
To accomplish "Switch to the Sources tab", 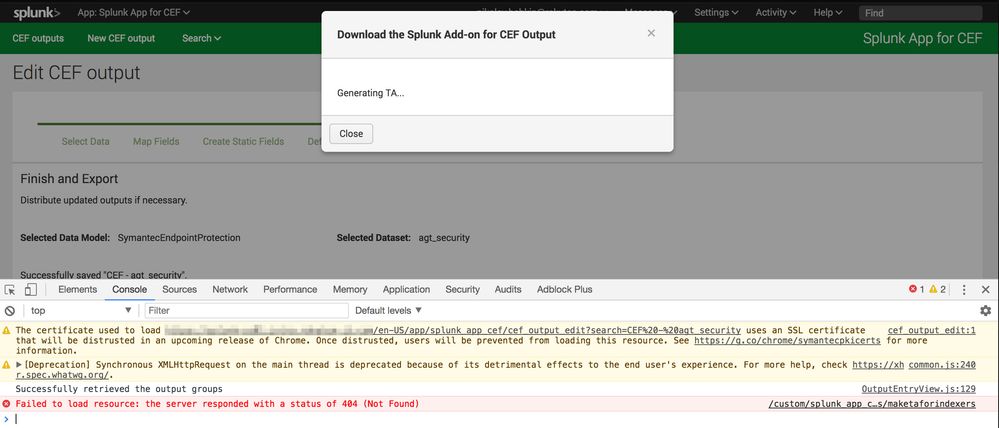I will click(180, 289).
